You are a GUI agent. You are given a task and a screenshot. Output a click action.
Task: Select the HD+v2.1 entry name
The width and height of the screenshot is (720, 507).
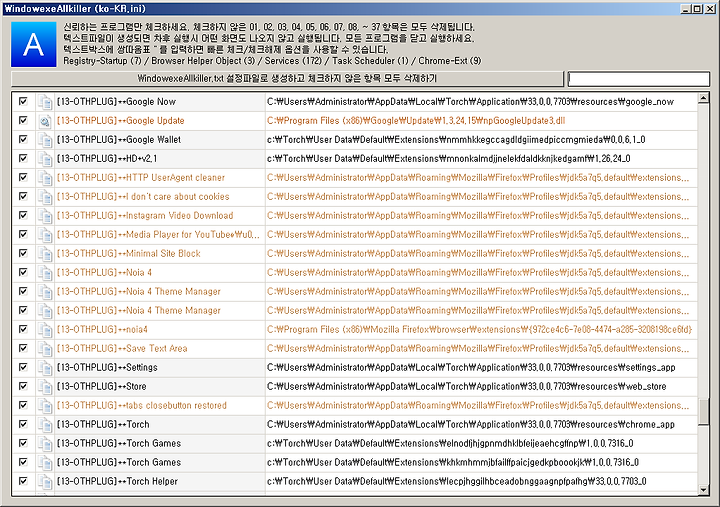(107, 159)
